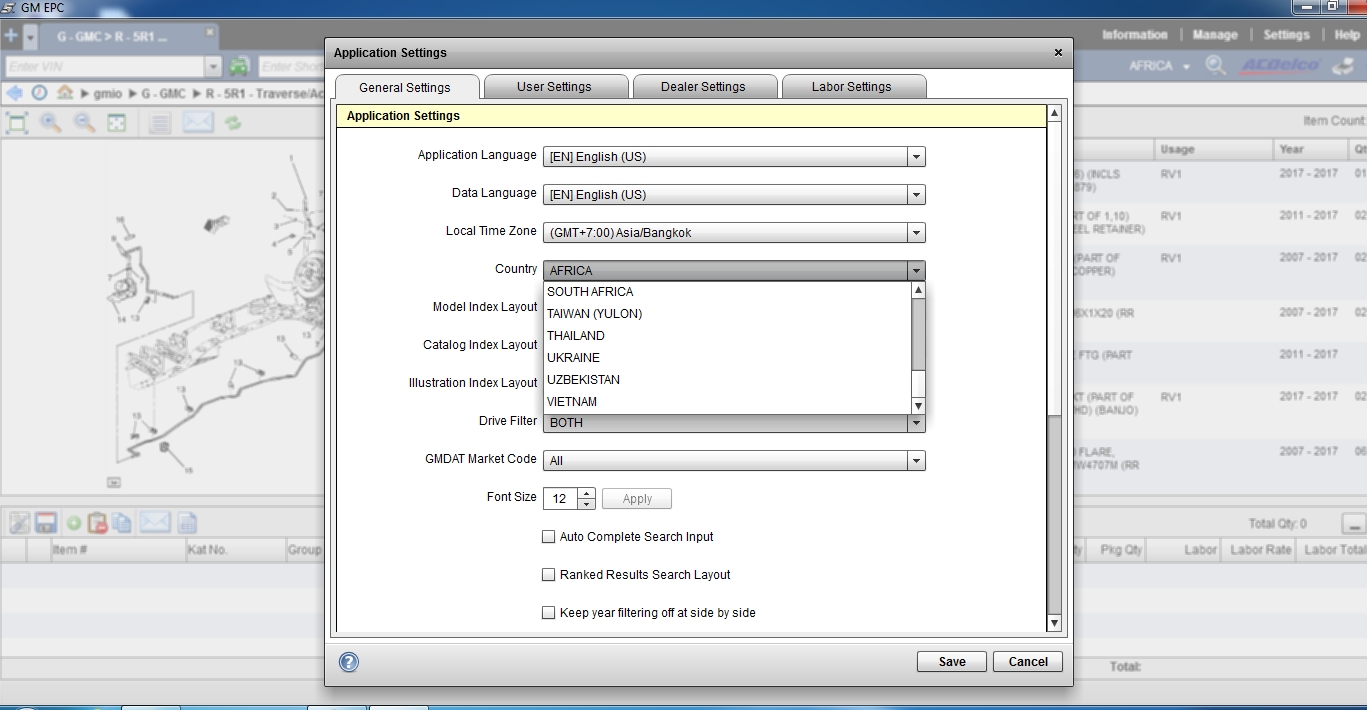Click the Cancel button
1367x710 pixels.
pos(1028,662)
